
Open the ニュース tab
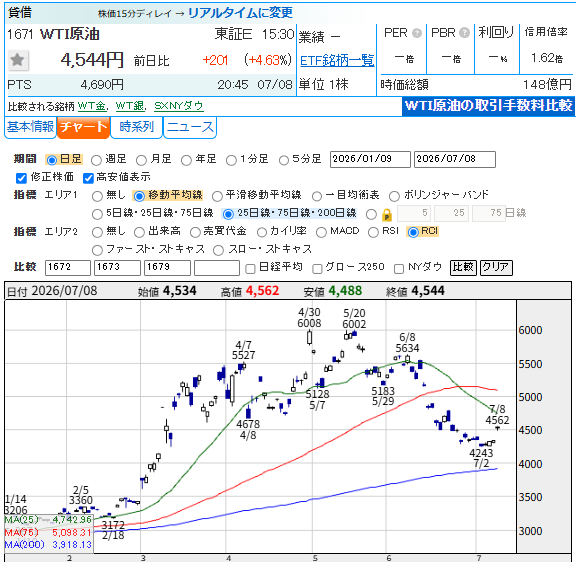point(190,127)
